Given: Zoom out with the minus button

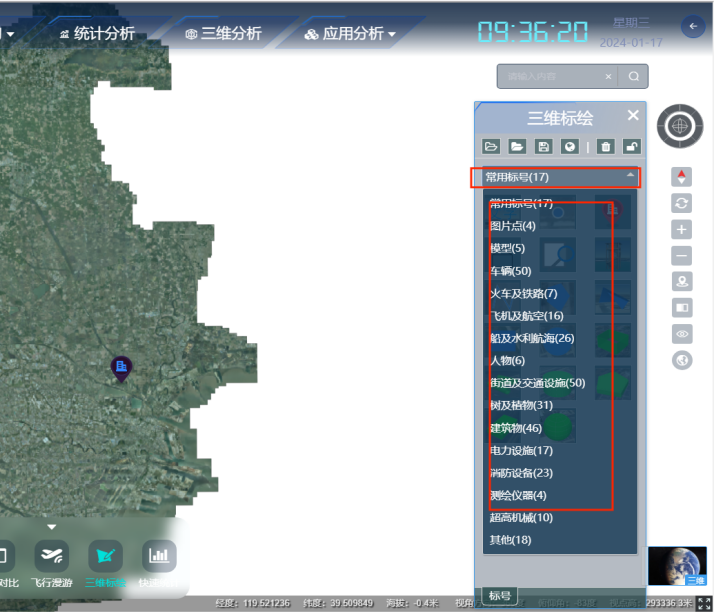Looking at the screenshot, I should coord(681,255).
